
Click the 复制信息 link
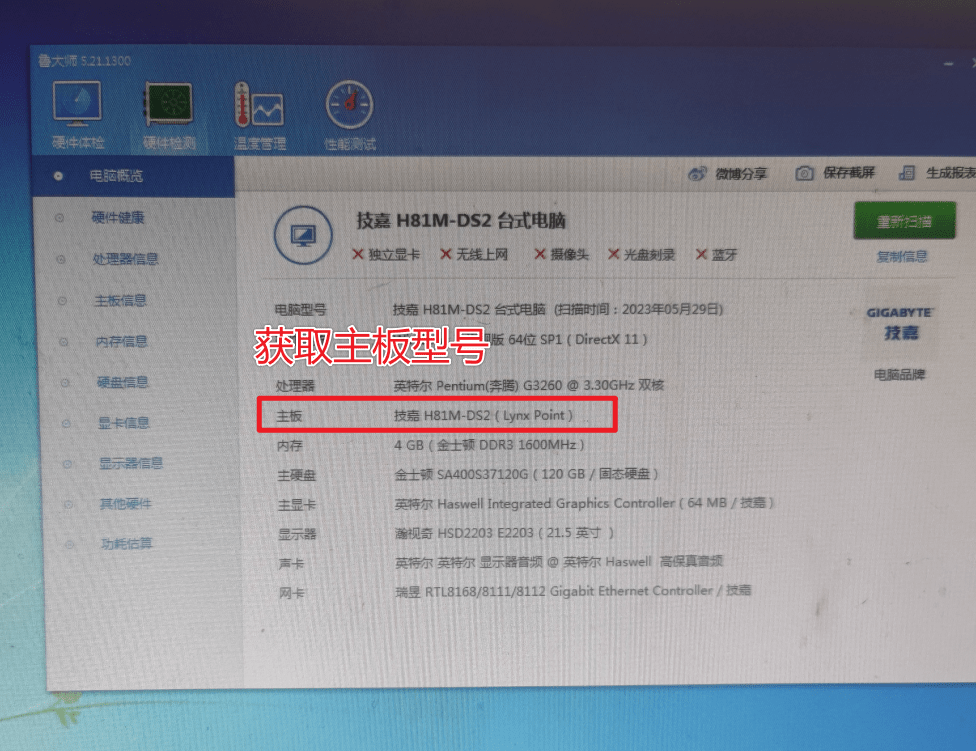click(902, 256)
